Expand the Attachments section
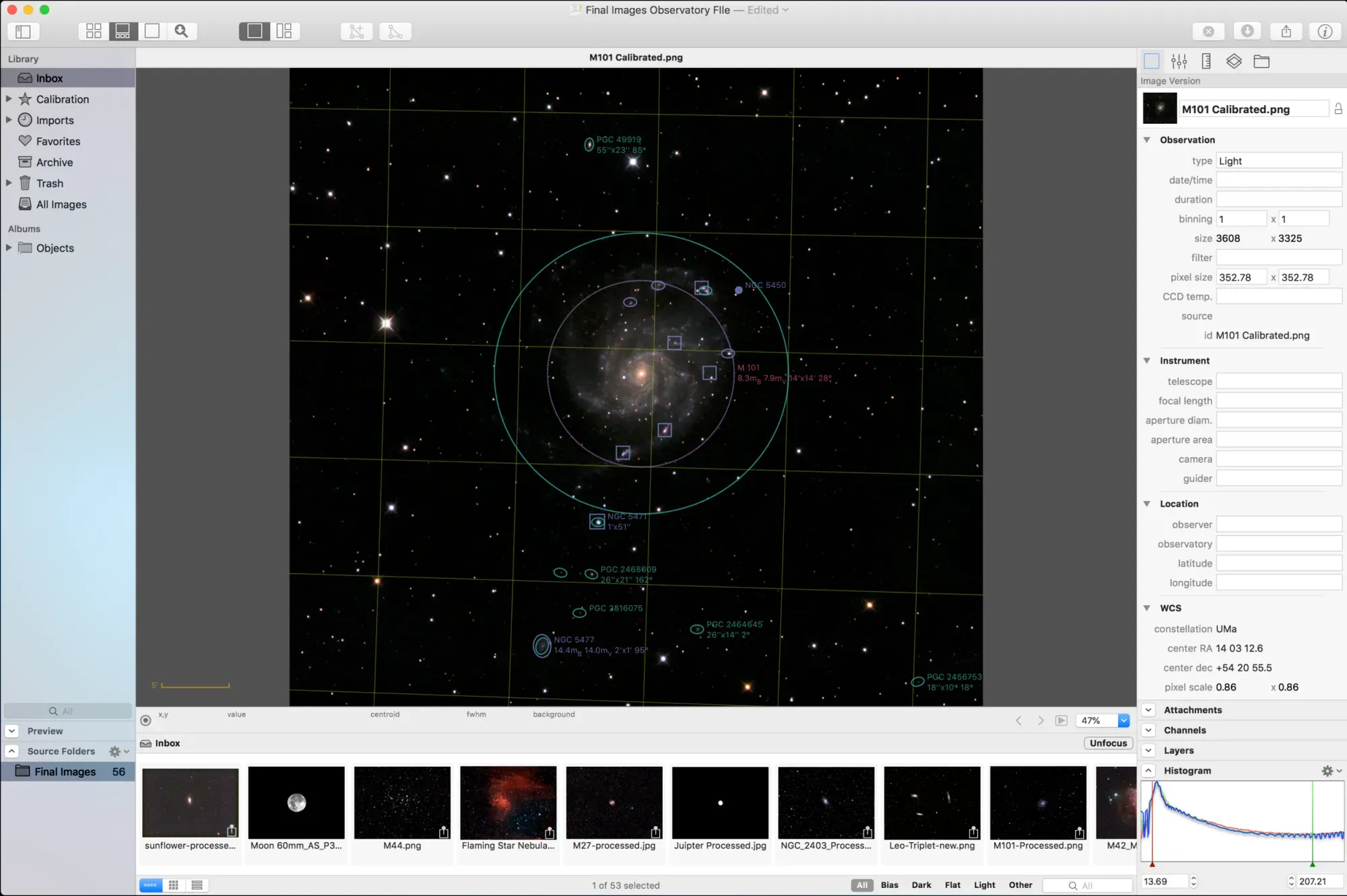This screenshot has width=1347, height=896. tap(1148, 710)
